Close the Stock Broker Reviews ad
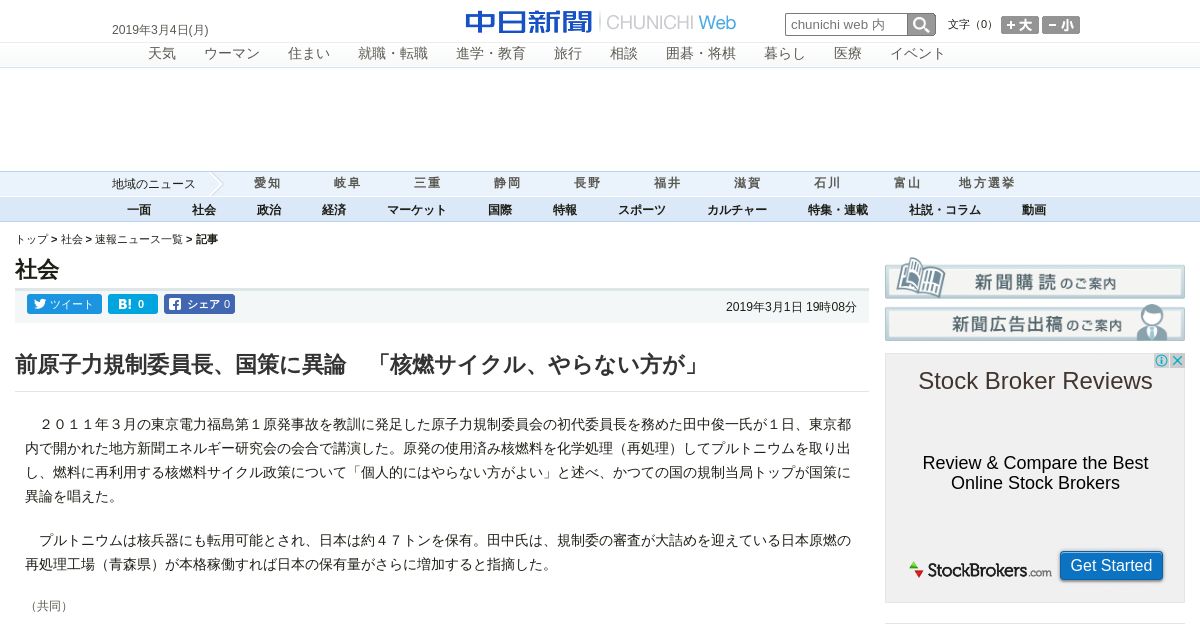Viewport: 1200px width, 630px height. (x=1177, y=361)
